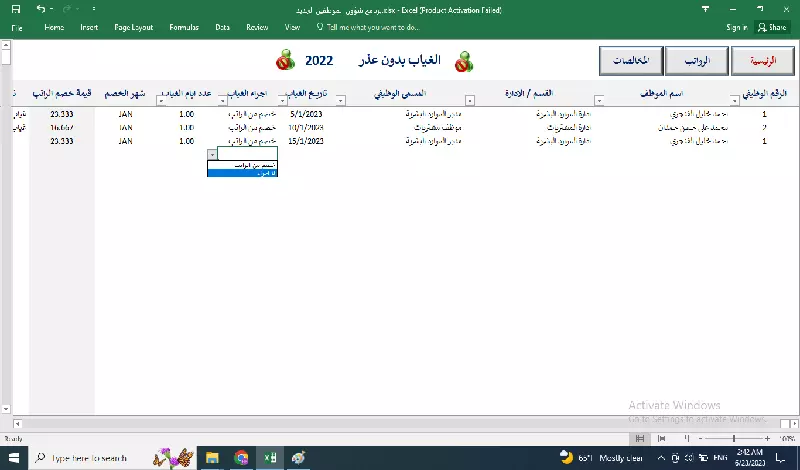Click the Sign in link
Viewport: 800px width, 470px height.
[x=737, y=28]
